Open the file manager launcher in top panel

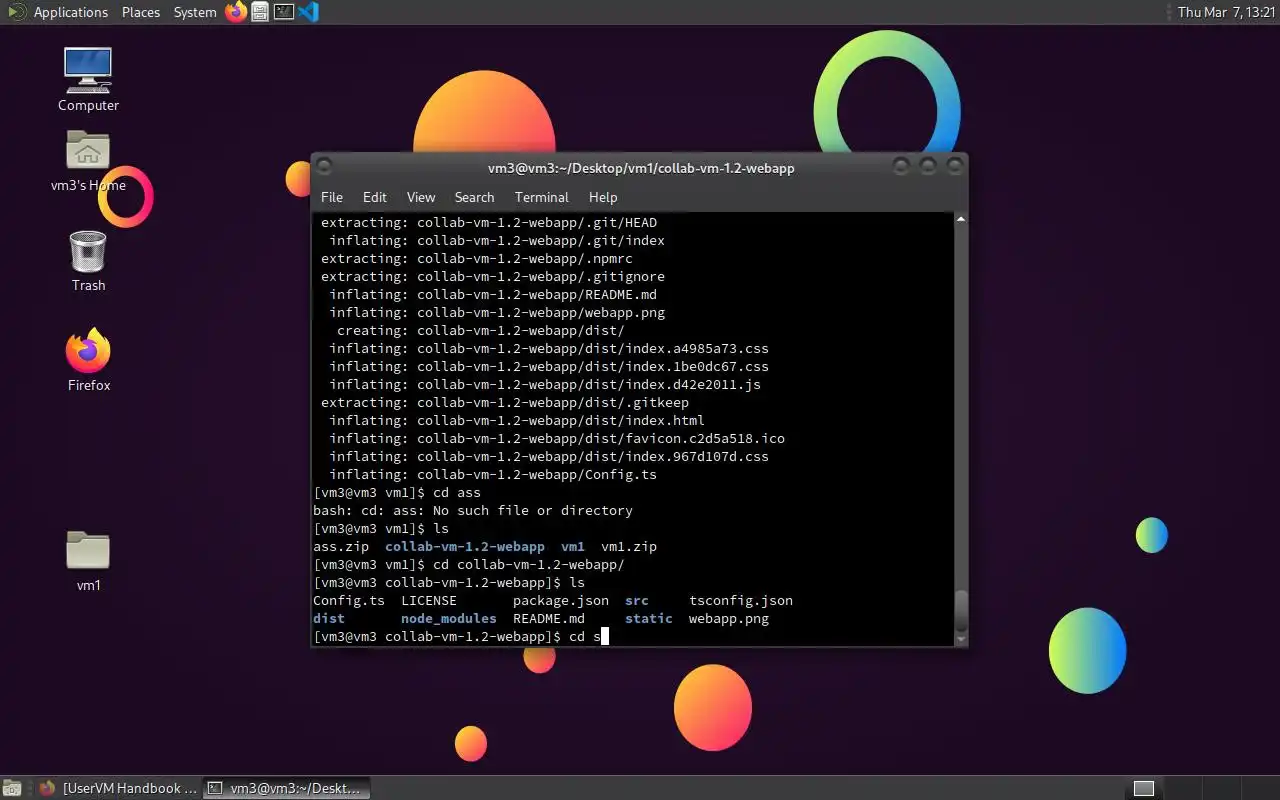click(x=260, y=12)
